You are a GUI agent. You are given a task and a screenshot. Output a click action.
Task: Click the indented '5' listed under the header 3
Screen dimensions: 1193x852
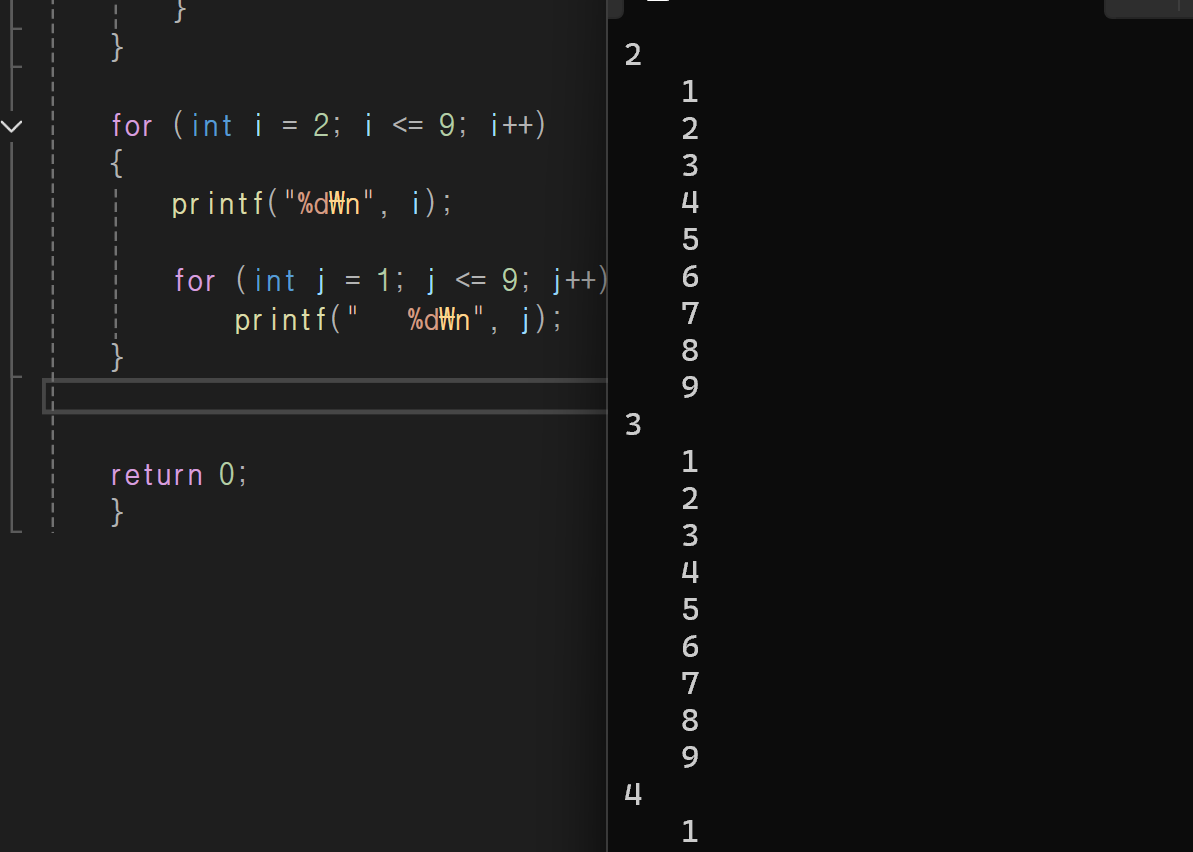coord(690,609)
